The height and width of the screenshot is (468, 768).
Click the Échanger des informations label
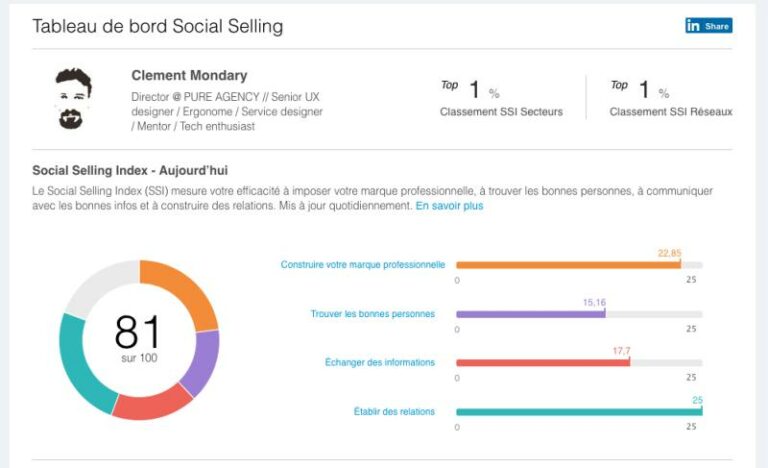coord(380,362)
